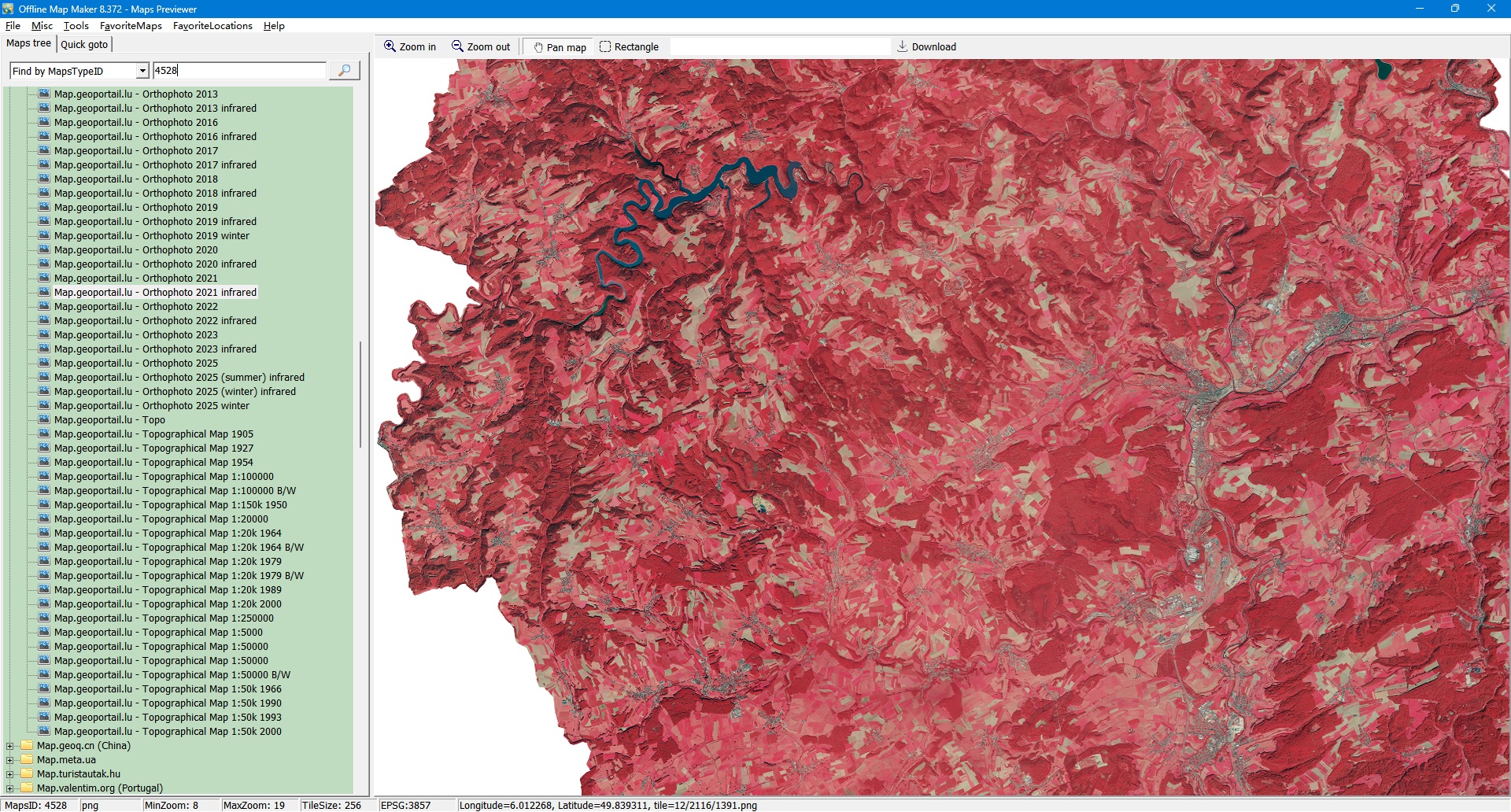
Task: Enable Rectangle selection mode
Action: 629,47
